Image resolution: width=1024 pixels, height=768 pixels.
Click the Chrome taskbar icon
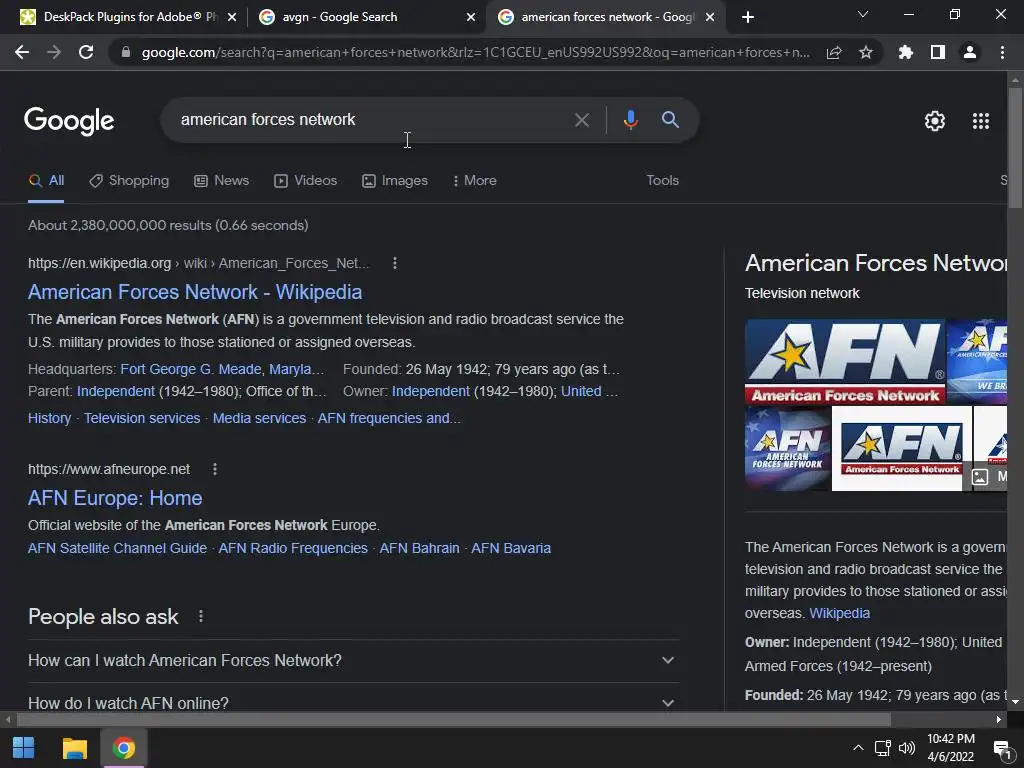[x=123, y=748]
